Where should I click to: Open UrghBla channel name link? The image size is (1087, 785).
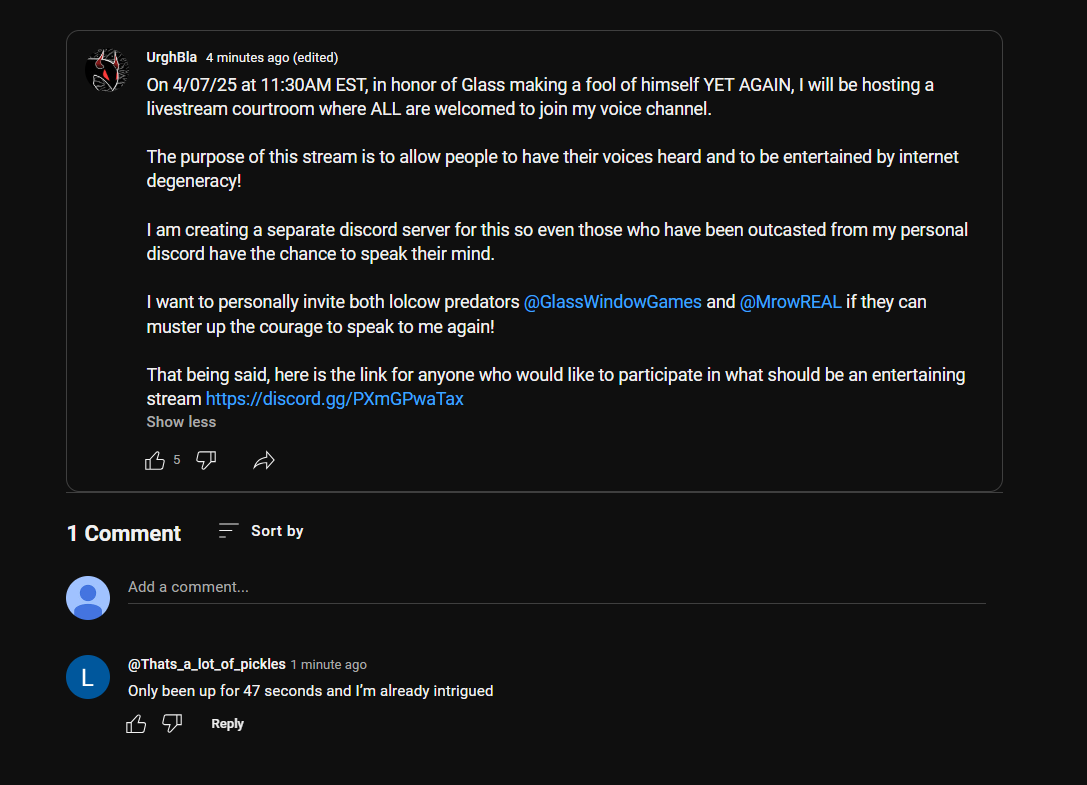click(171, 58)
